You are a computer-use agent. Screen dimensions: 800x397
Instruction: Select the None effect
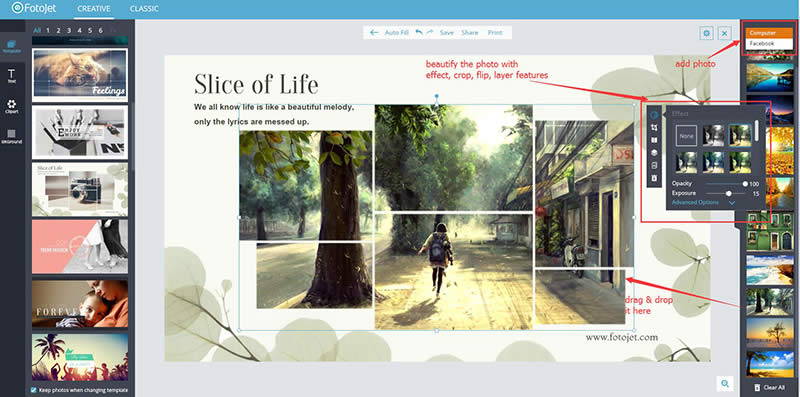pos(686,136)
